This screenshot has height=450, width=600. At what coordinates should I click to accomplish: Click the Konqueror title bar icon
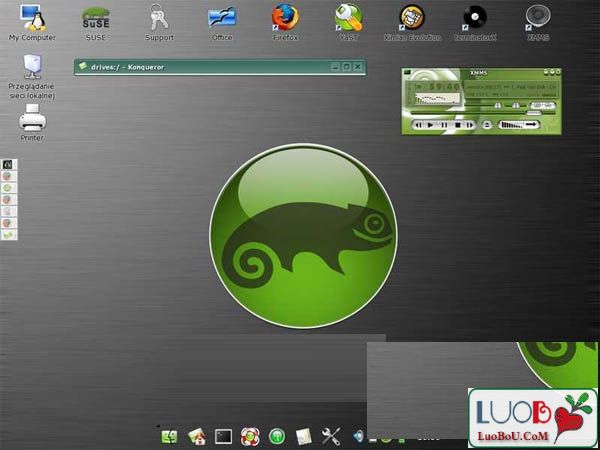pyautogui.click(x=83, y=66)
